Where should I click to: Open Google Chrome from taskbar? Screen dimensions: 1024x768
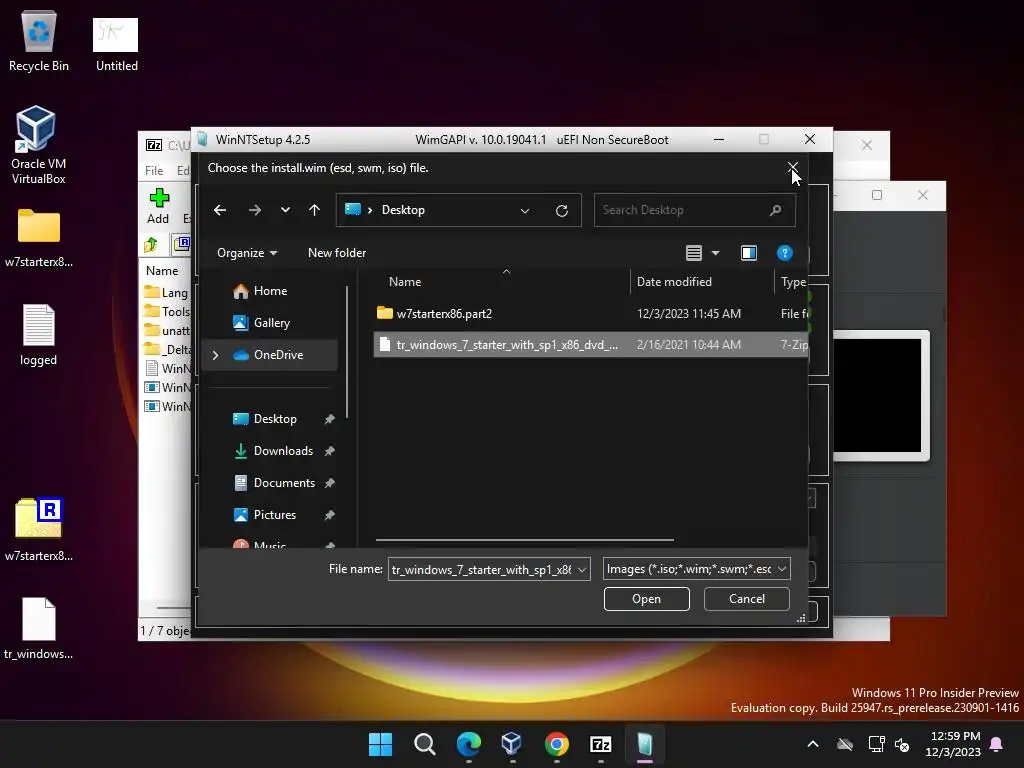pyautogui.click(x=556, y=744)
